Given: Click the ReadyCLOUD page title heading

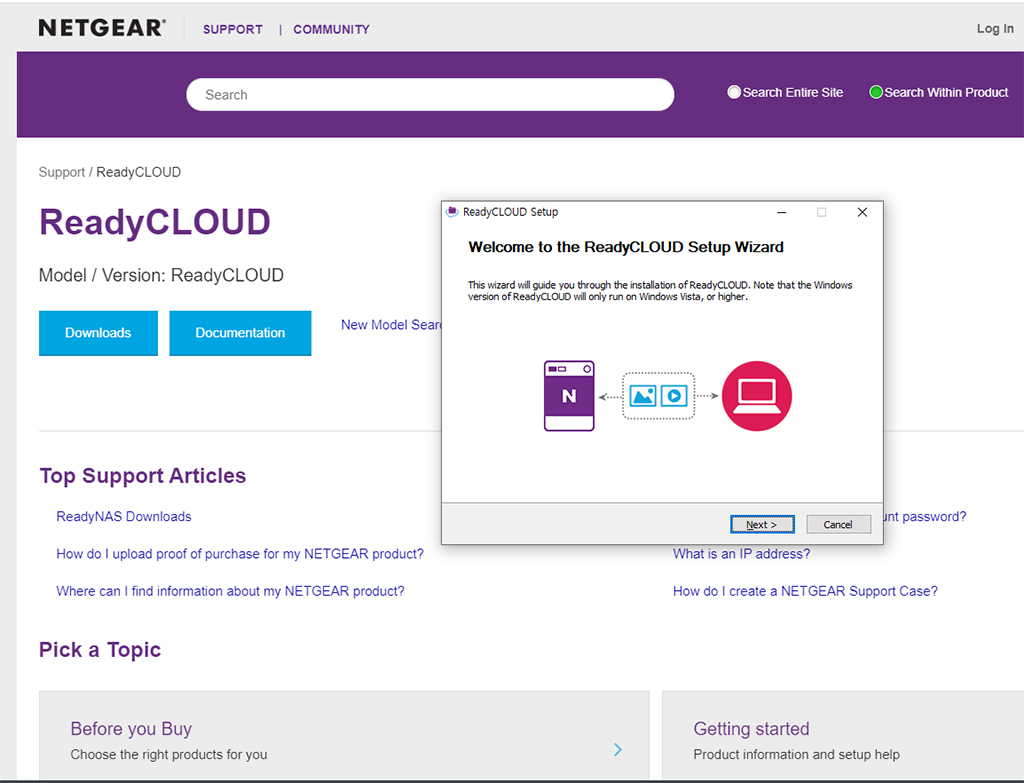Looking at the screenshot, I should (155, 222).
